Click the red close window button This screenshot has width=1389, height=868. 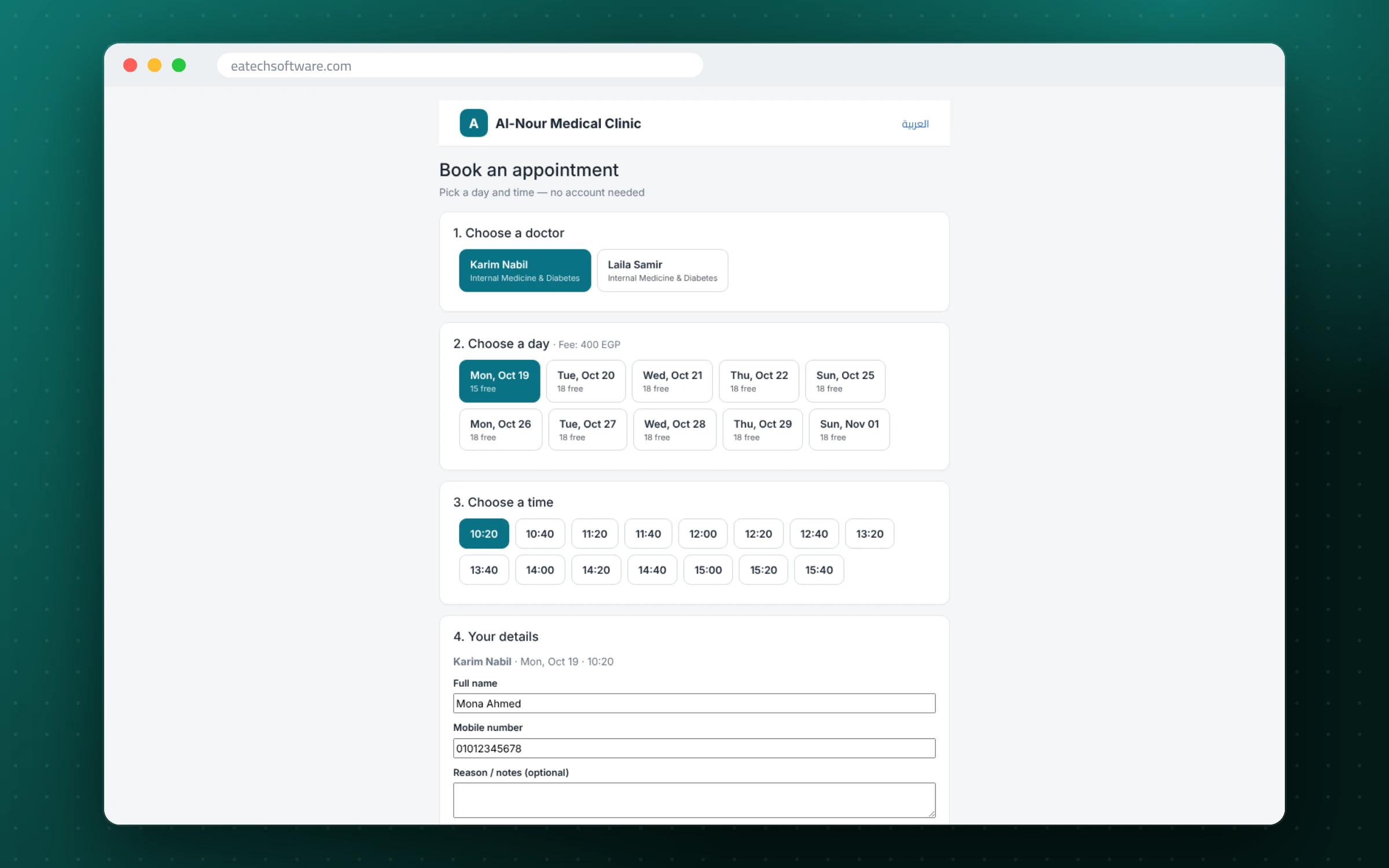[130, 65]
